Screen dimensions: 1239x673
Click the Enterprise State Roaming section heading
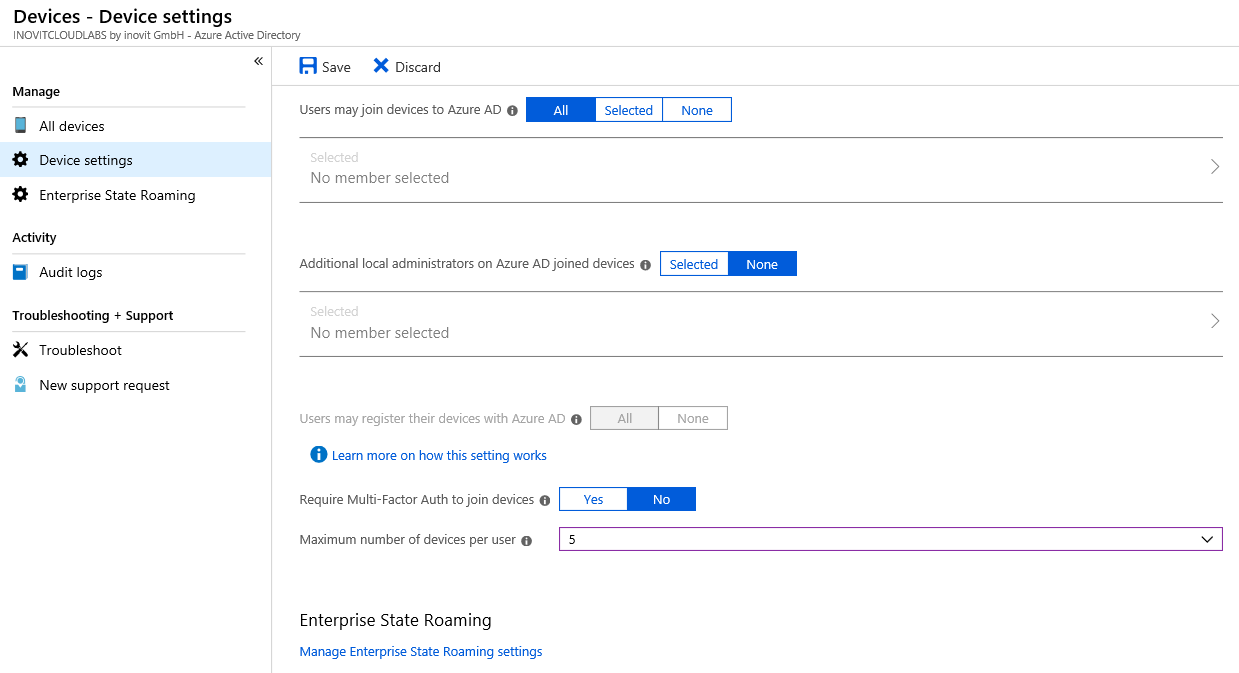396,620
